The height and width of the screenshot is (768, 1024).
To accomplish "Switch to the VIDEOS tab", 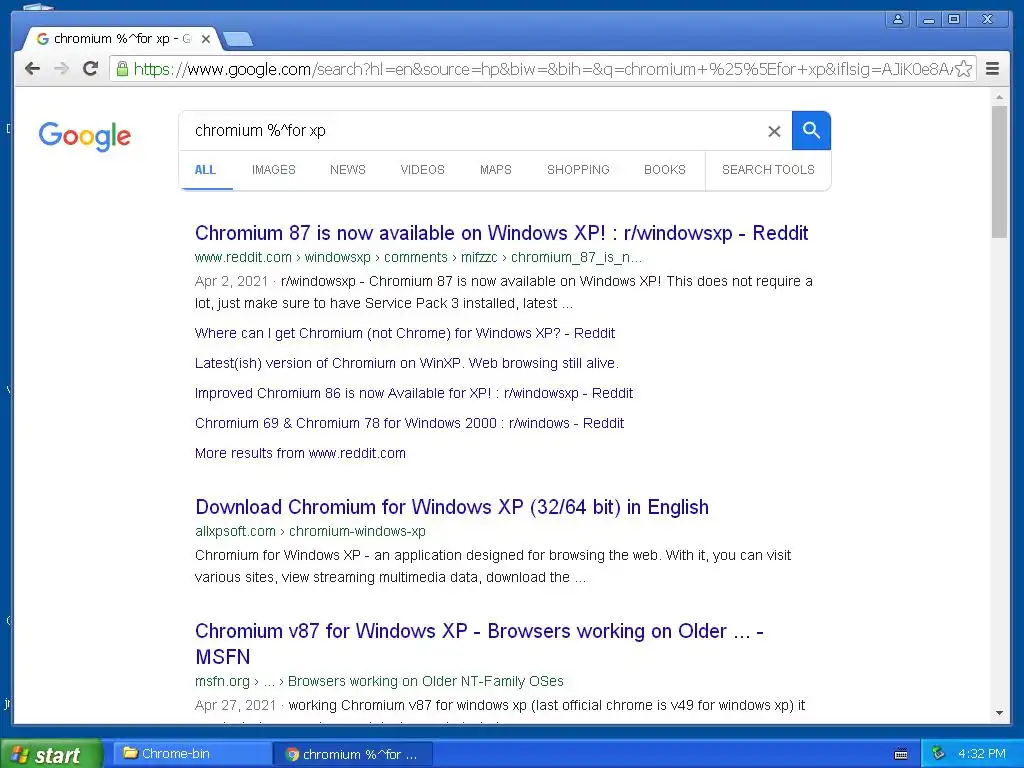I will (x=422, y=170).
